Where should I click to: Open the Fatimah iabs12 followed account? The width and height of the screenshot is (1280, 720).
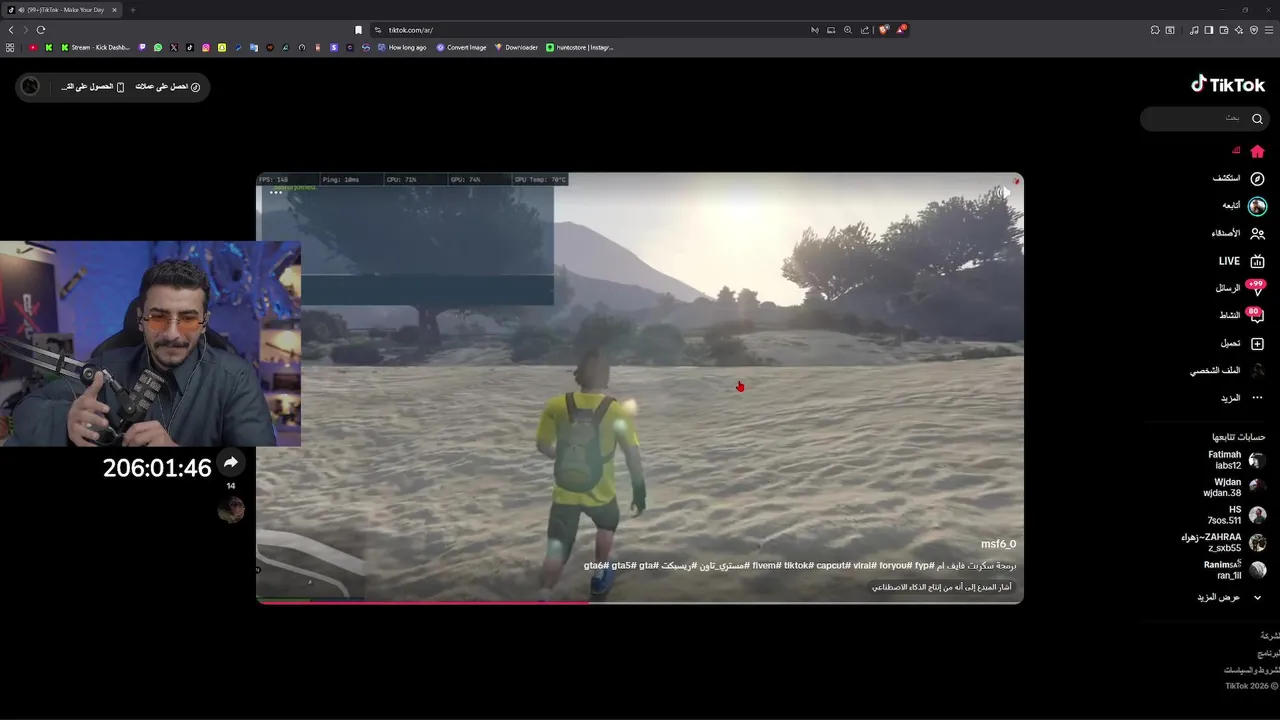coord(1236,461)
